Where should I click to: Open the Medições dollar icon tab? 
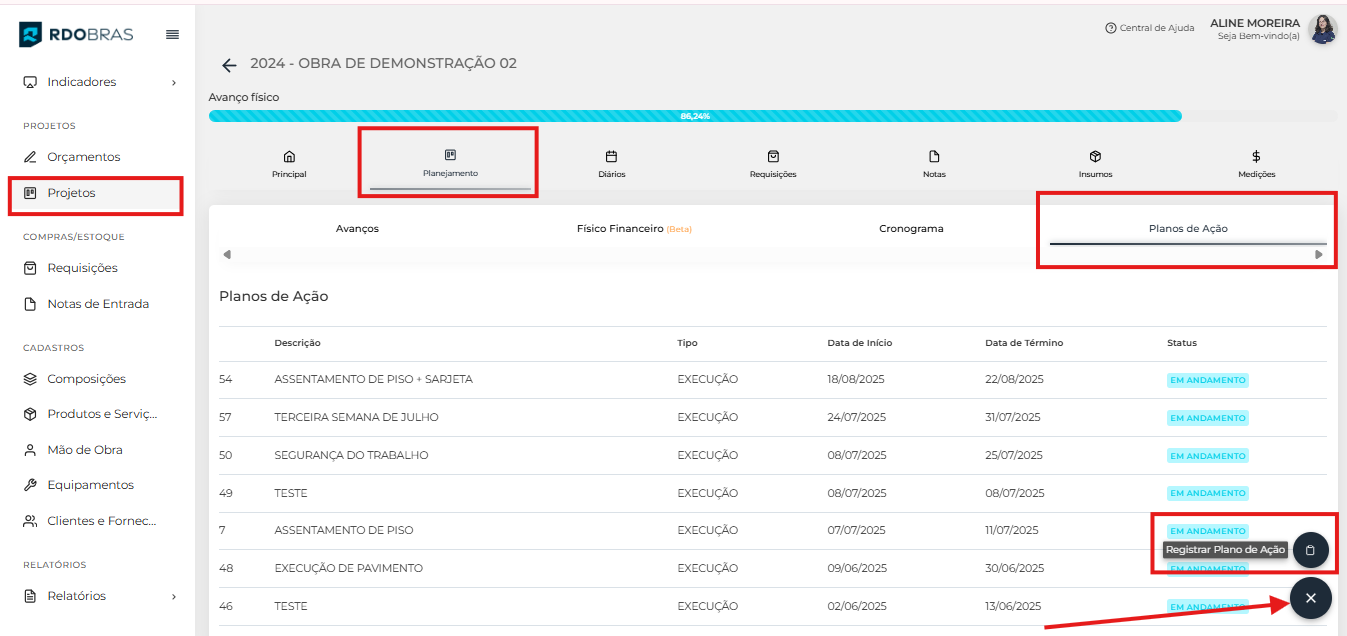pyautogui.click(x=1256, y=163)
